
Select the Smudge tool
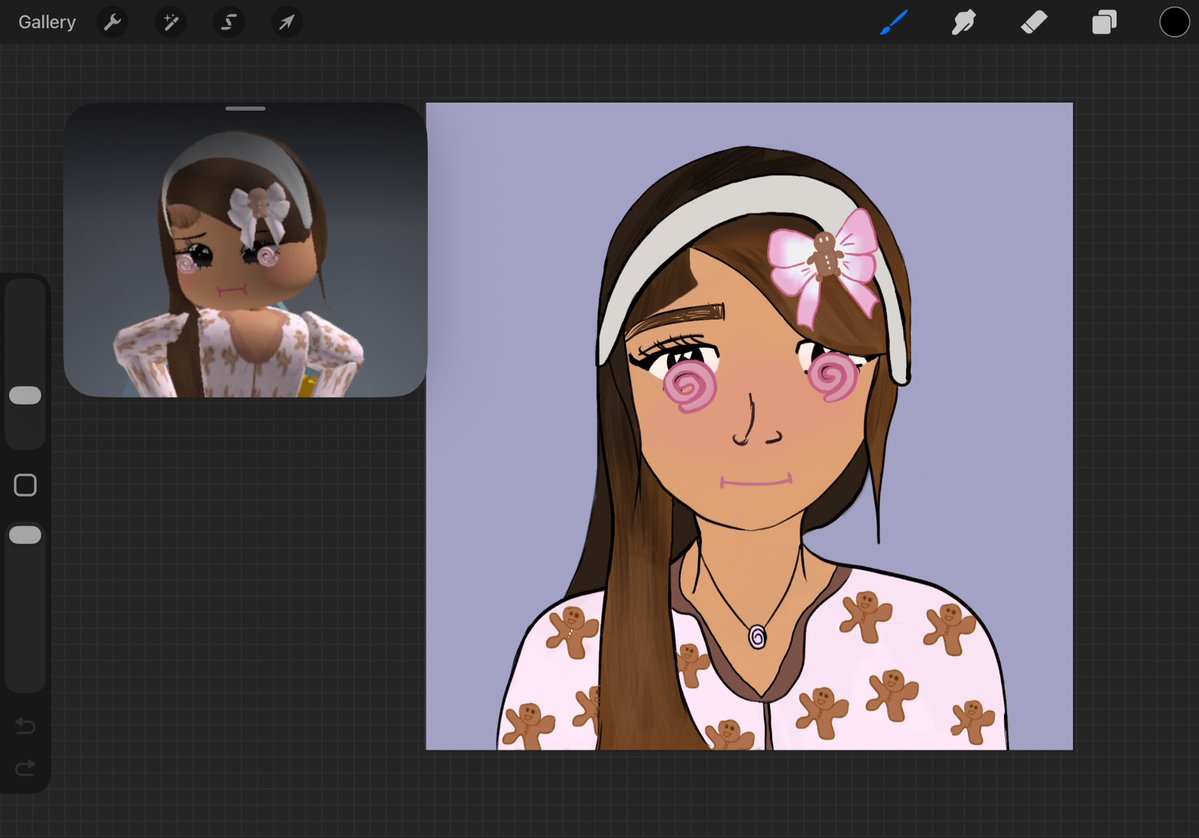pos(963,22)
